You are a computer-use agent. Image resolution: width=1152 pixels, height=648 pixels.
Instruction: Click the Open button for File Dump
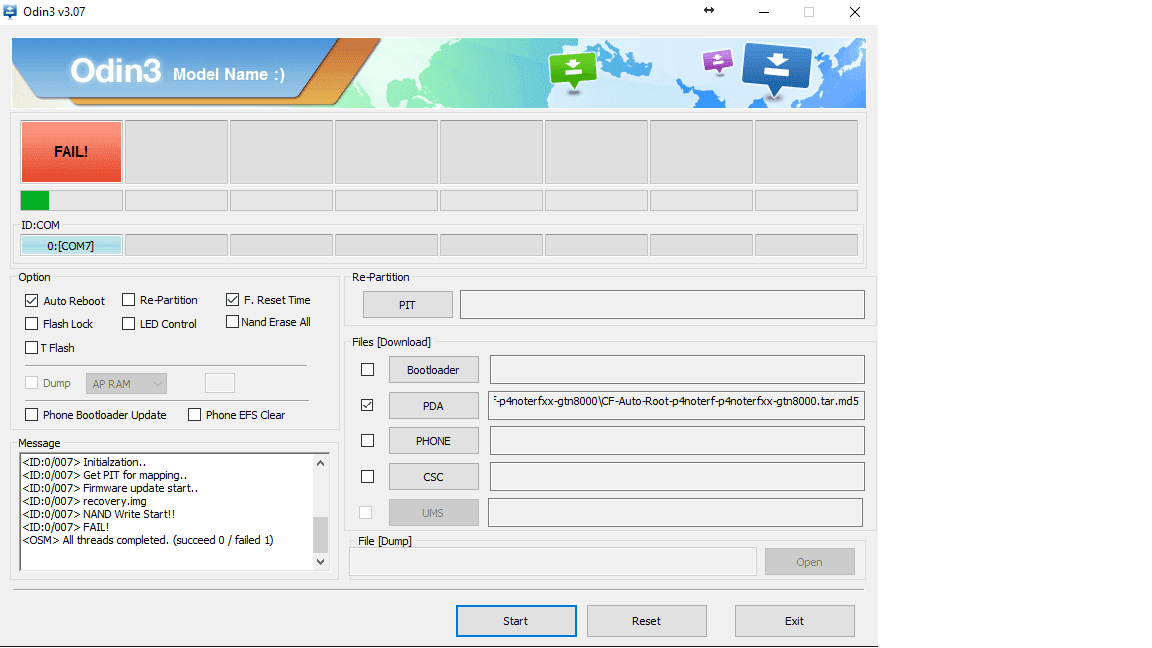[x=810, y=562]
